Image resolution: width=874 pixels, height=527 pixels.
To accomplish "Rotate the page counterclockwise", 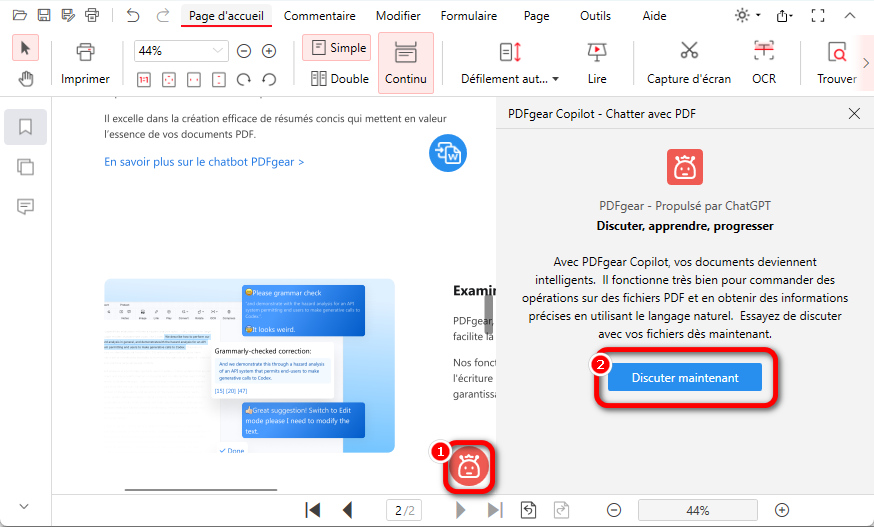I will [x=269, y=80].
